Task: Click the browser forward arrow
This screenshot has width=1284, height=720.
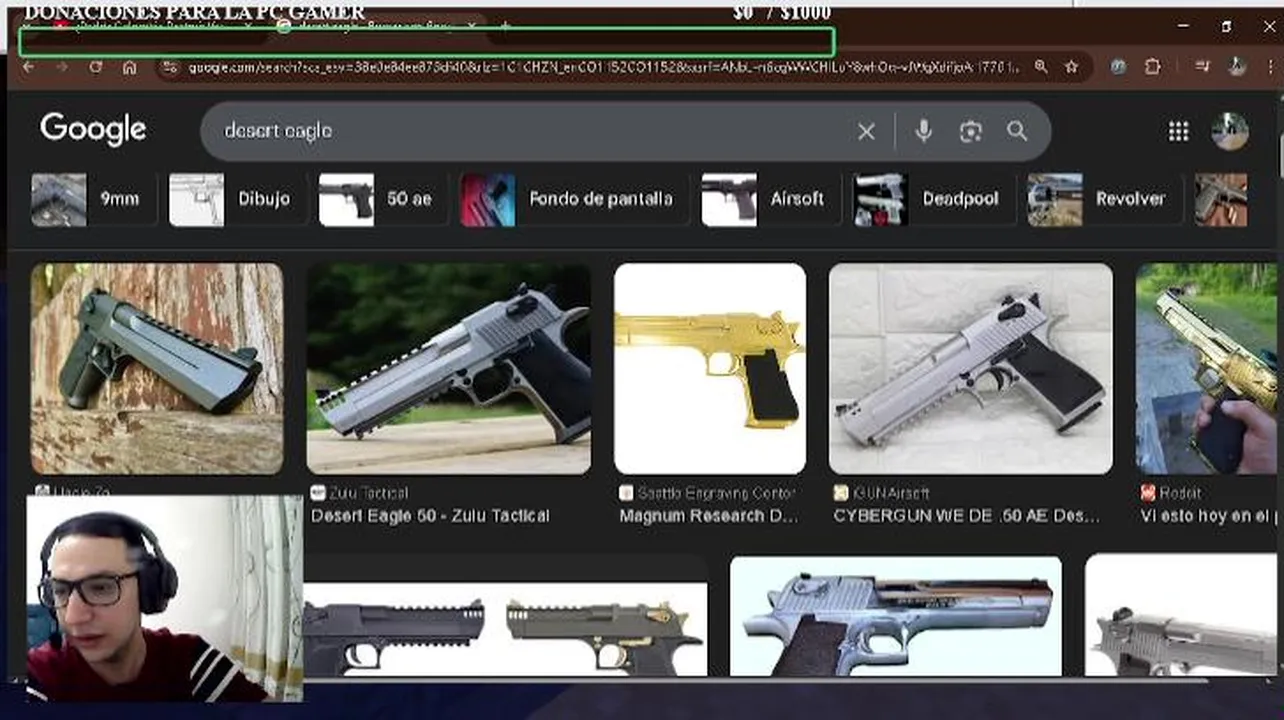Action: point(62,67)
